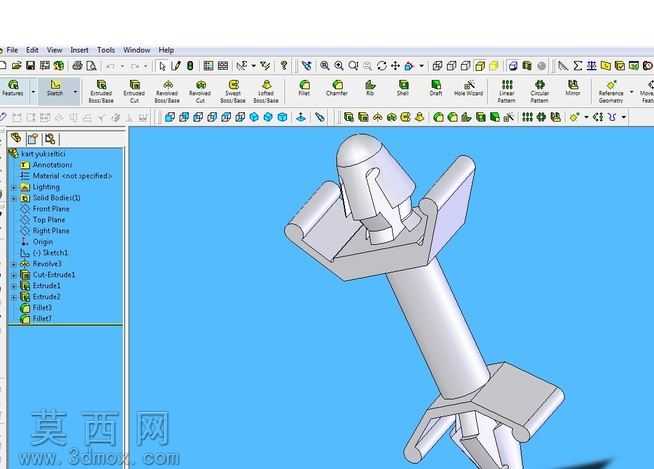The height and width of the screenshot is (469, 654).
Task: Click the Pan four-arrow icon
Action: coord(395,66)
